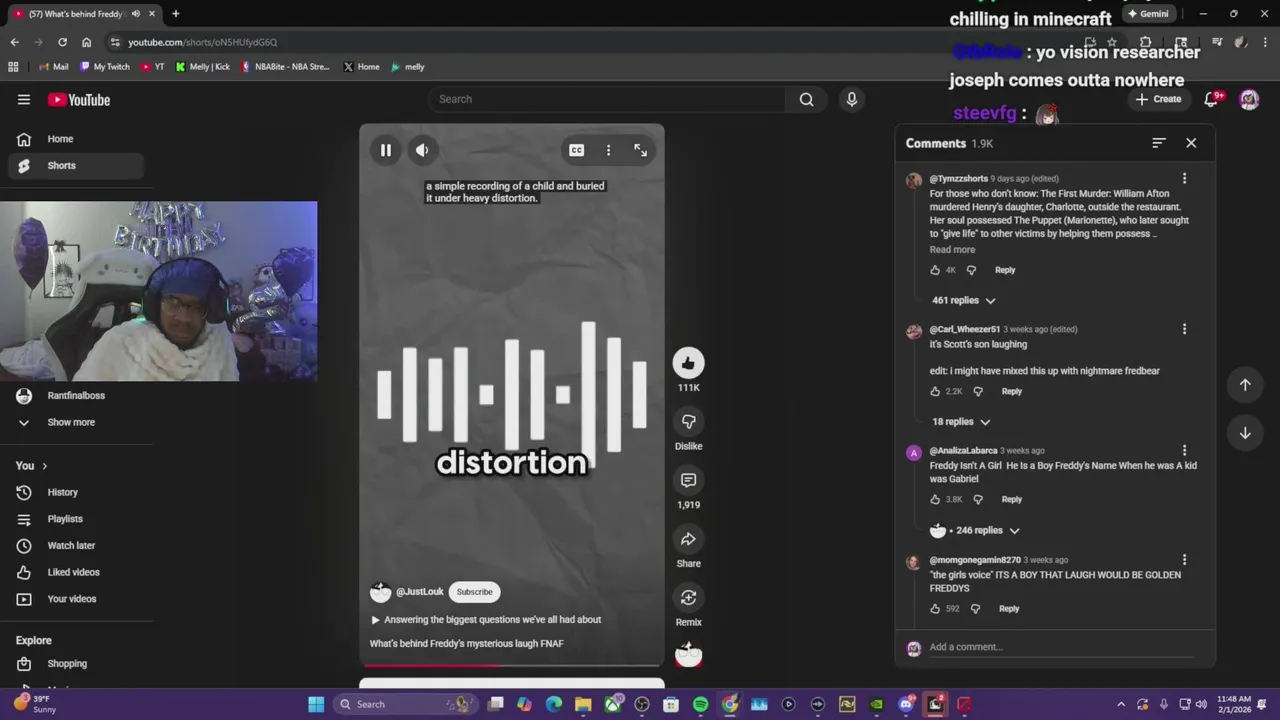Mute the tab using the speaker icon
1280x720 pixels.
pyautogui.click(x=136, y=14)
